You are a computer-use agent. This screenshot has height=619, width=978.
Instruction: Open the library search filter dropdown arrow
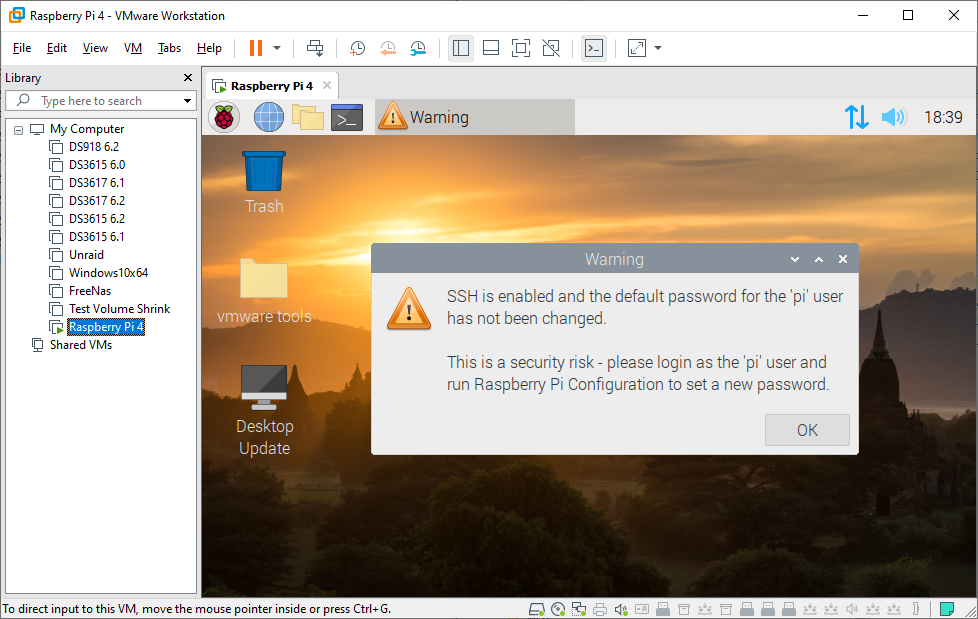tap(187, 100)
